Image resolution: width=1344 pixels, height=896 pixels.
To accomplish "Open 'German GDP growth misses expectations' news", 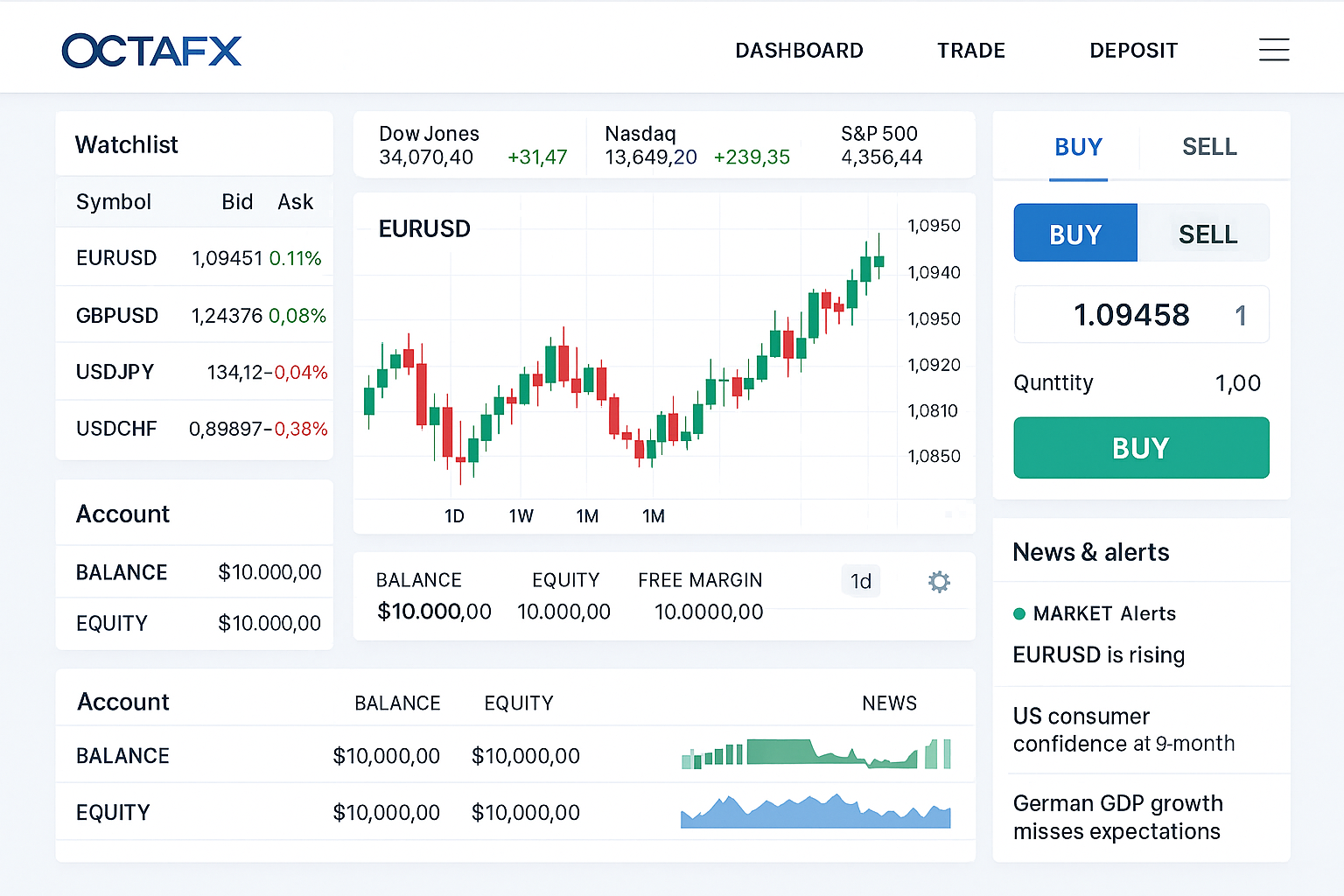I will [x=1118, y=817].
